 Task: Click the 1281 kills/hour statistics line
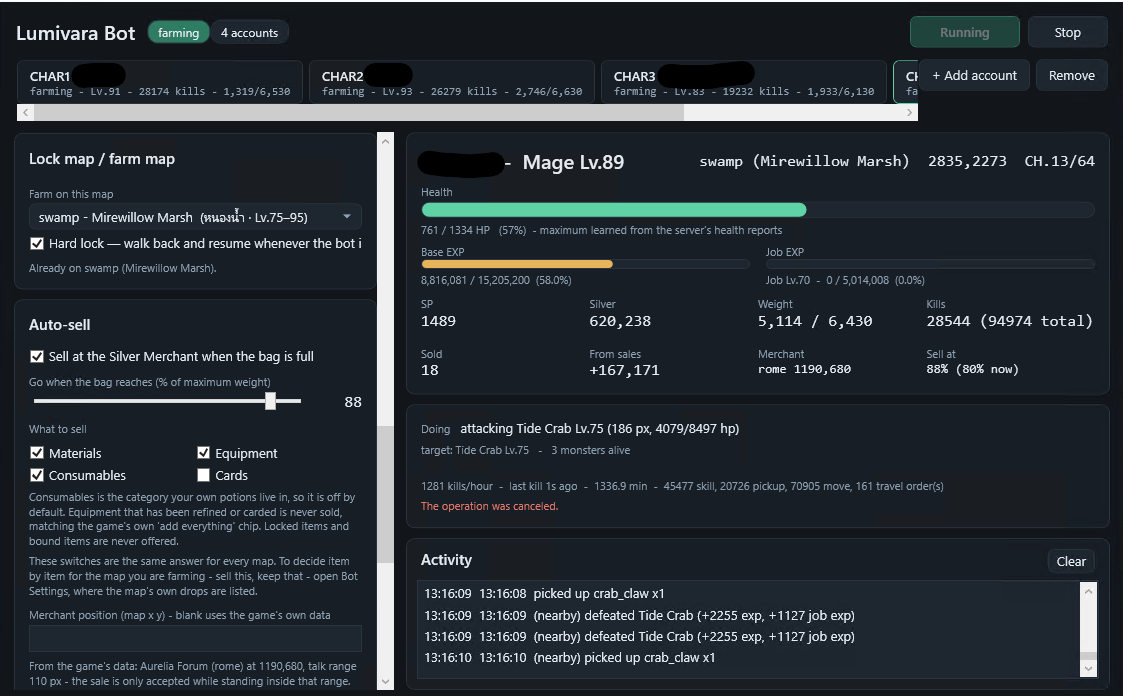tap(682, 486)
